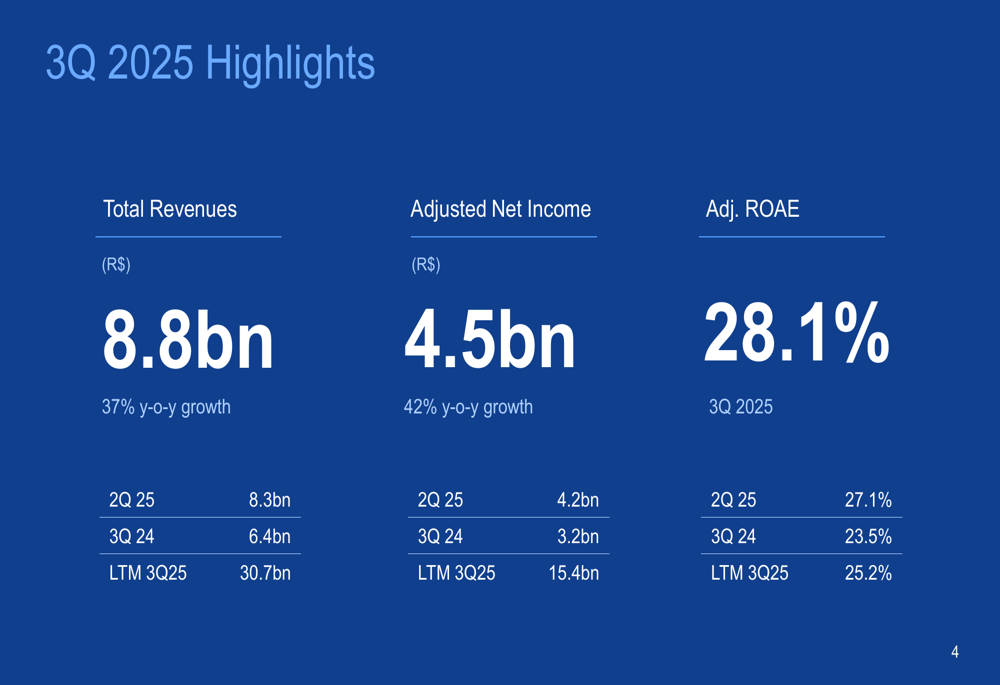1000x685 pixels.
Task: Select the 37% y-o-y growth label
Action: (x=167, y=407)
